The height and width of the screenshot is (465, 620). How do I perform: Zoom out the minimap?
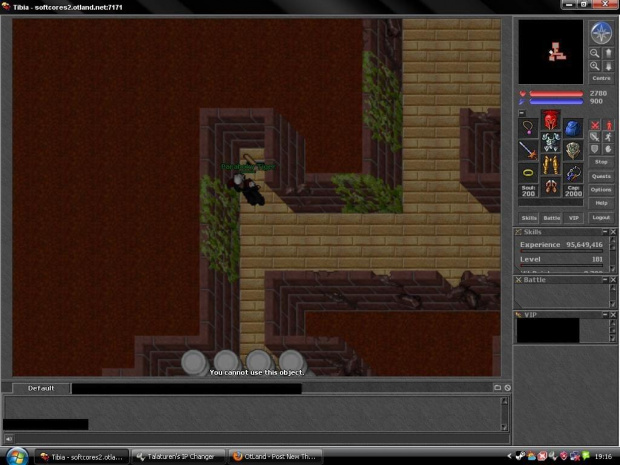[594, 53]
